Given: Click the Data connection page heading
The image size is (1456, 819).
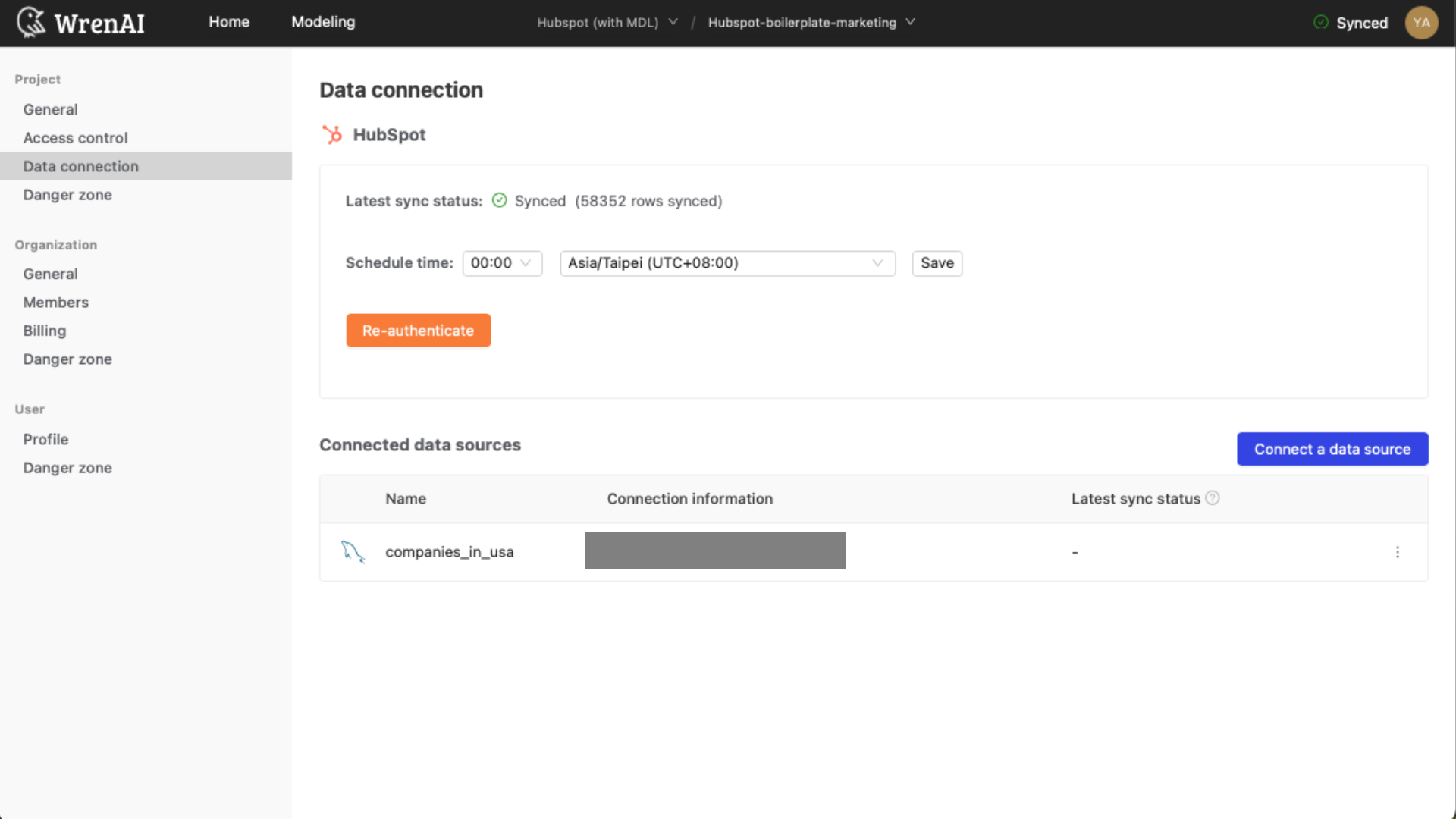Looking at the screenshot, I should pos(401,90).
